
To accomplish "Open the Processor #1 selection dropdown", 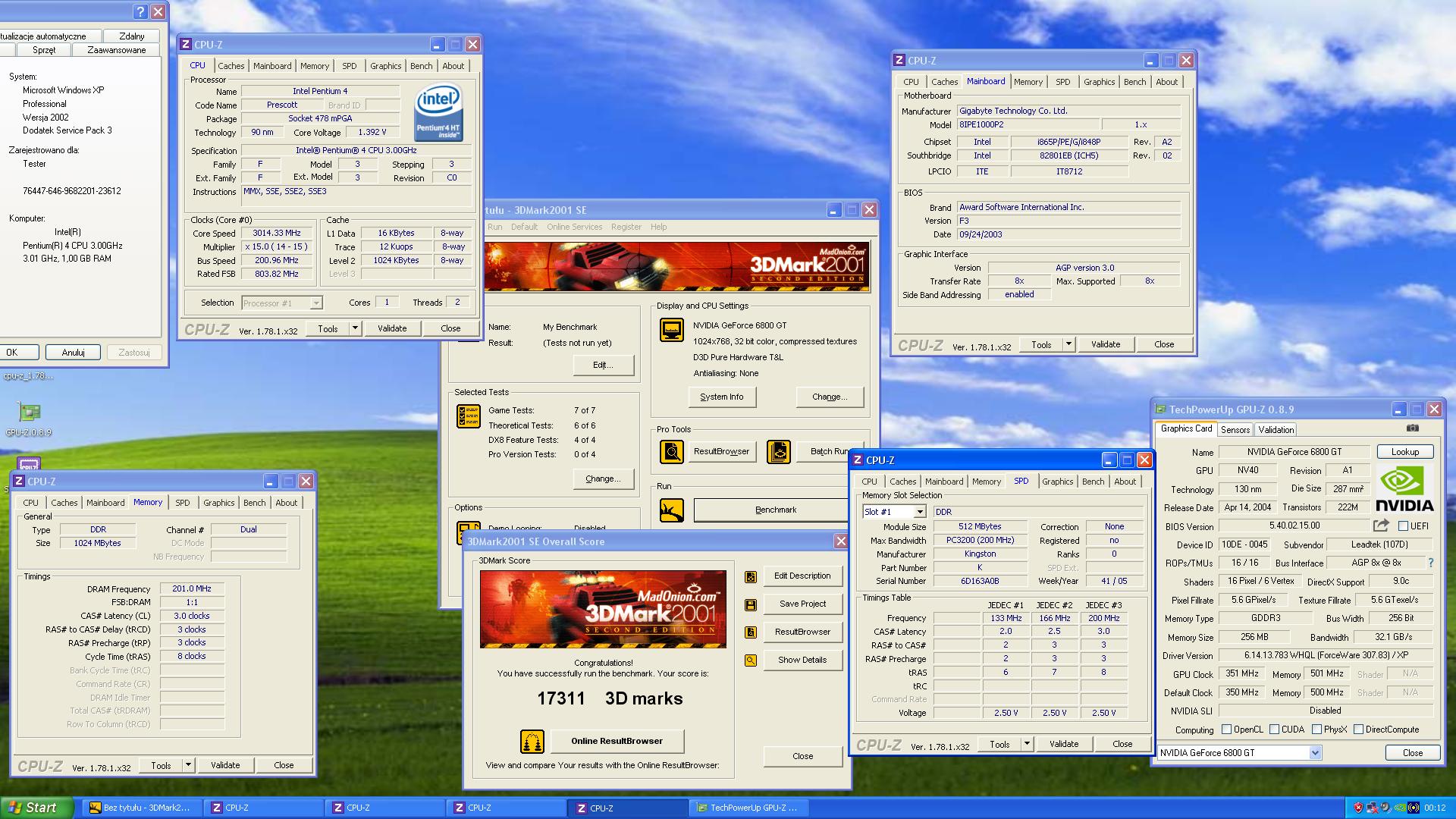I will coord(316,303).
